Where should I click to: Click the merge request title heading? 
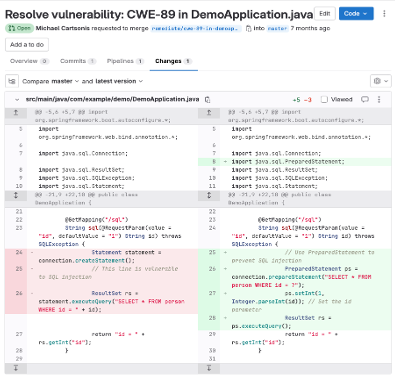click(159, 14)
